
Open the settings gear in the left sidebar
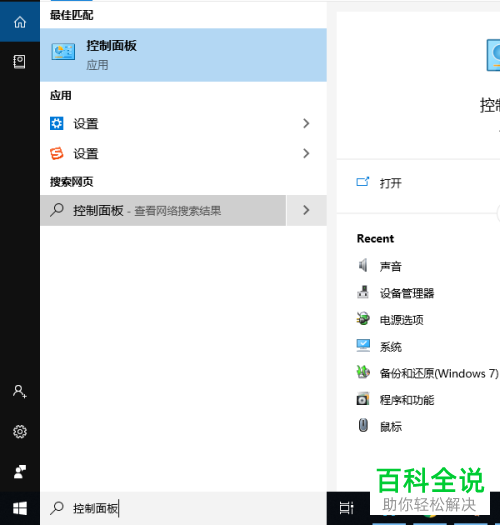tap(20, 432)
